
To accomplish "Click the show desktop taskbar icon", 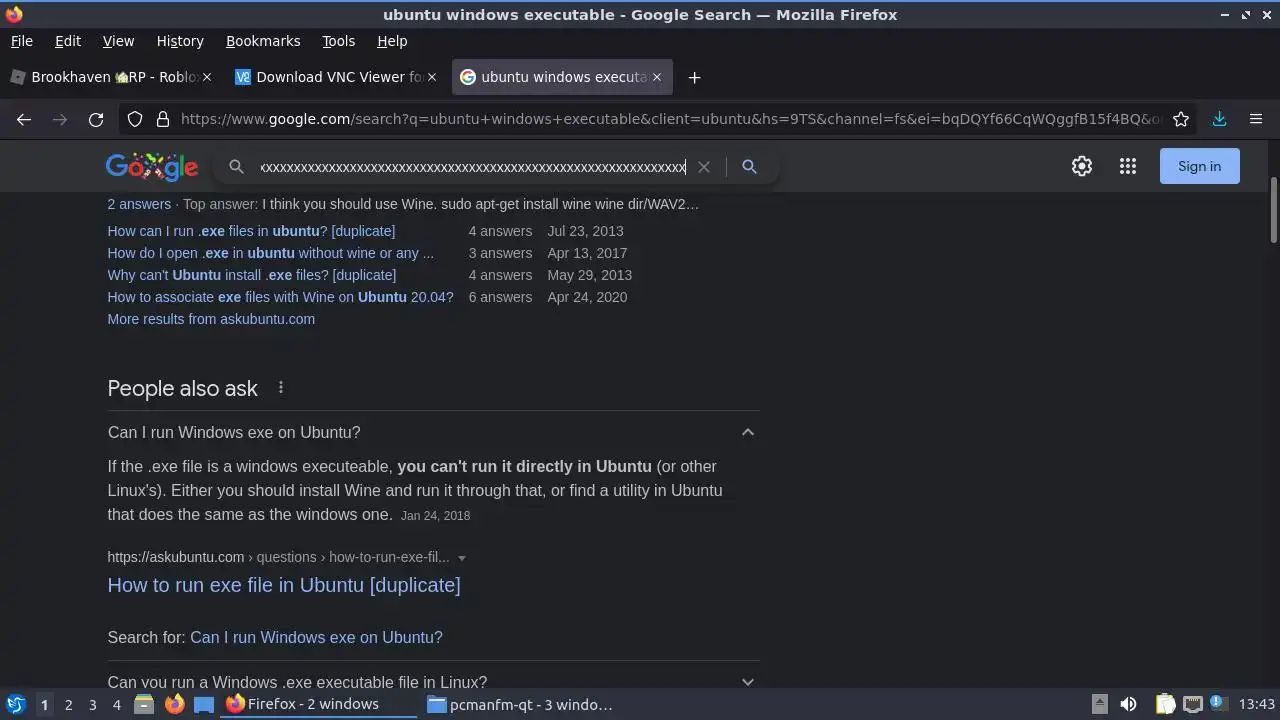I will pyautogui.click(x=204, y=704).
